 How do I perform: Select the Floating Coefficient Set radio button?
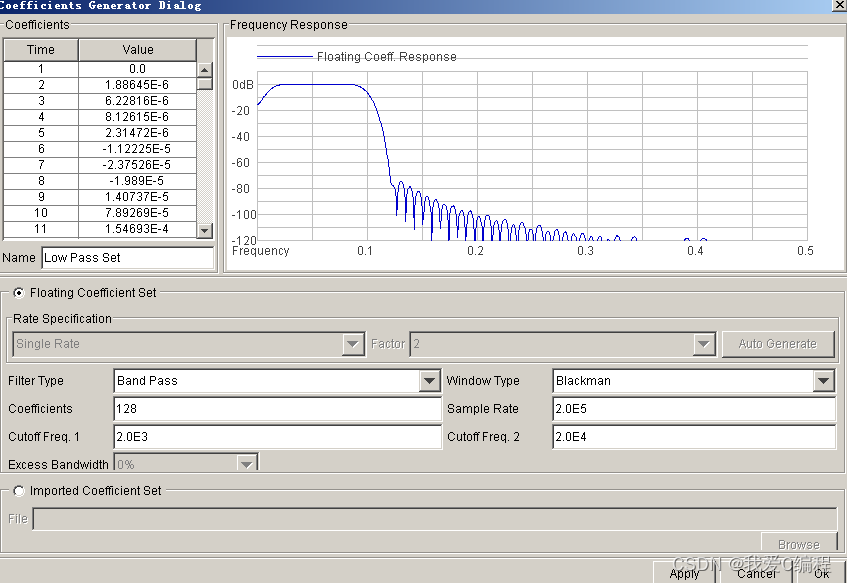click(19, 293)
